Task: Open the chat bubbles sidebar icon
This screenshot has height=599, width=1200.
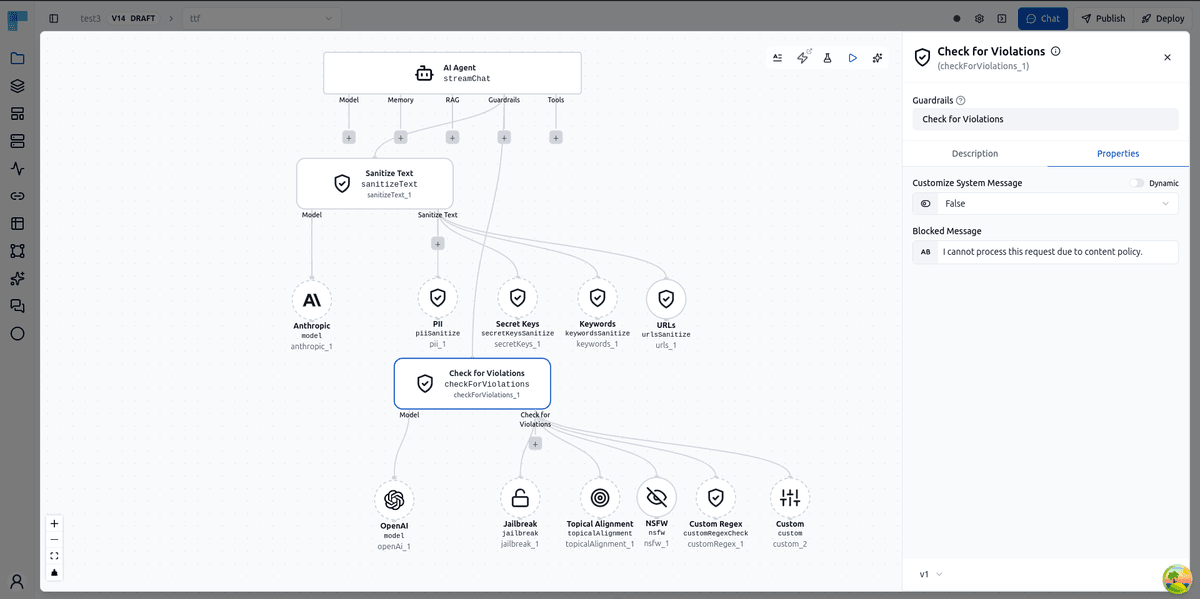Action: [x=17, y=306]
